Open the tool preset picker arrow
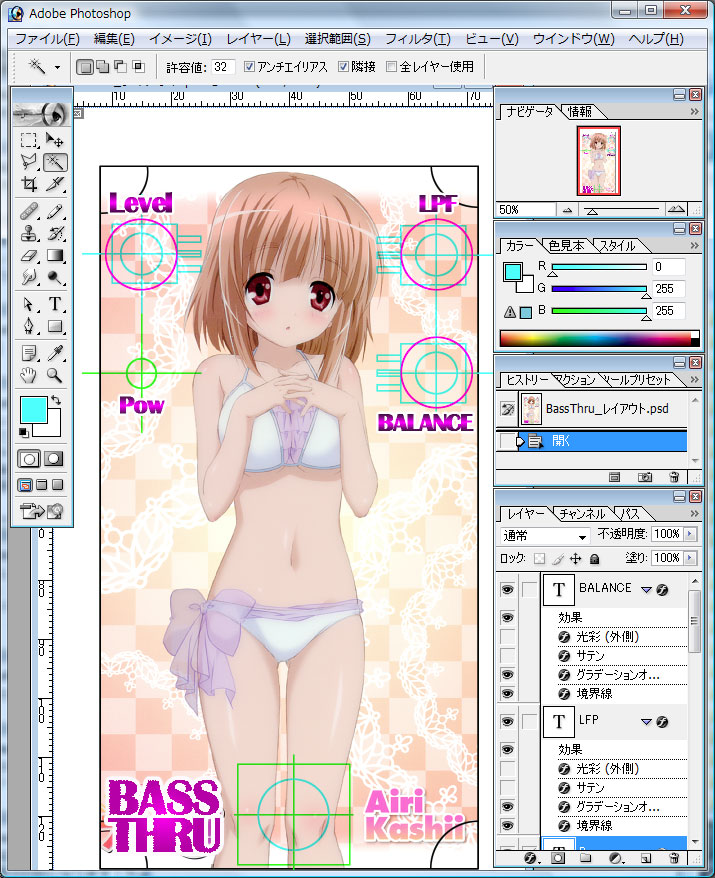715x878 pixels. coord(57,68)
